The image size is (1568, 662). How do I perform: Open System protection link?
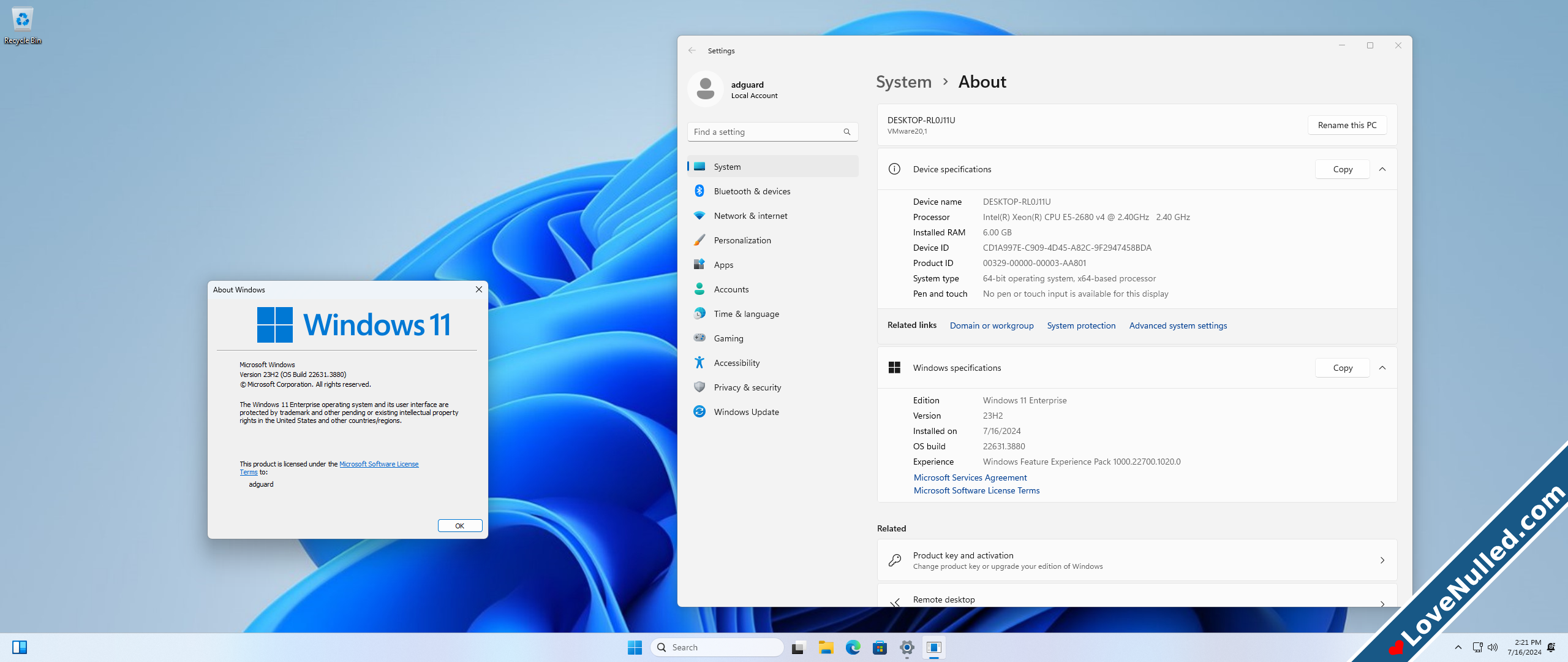pos(1081,325)
